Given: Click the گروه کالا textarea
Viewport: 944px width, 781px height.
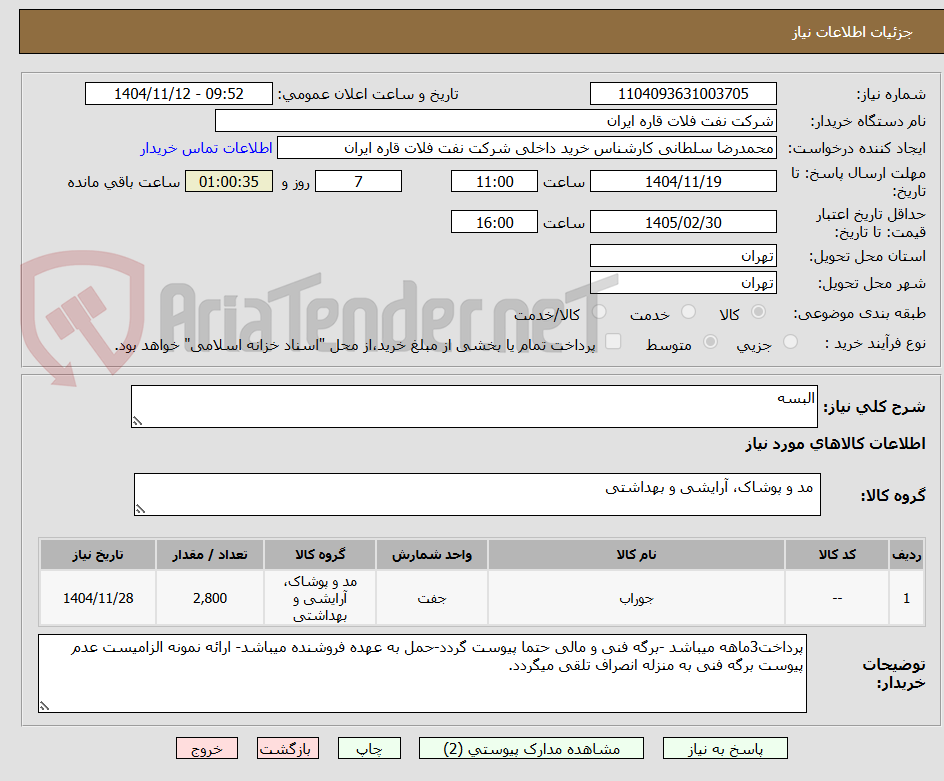Looking at the screenshot, I should click(x=477, y=494).
